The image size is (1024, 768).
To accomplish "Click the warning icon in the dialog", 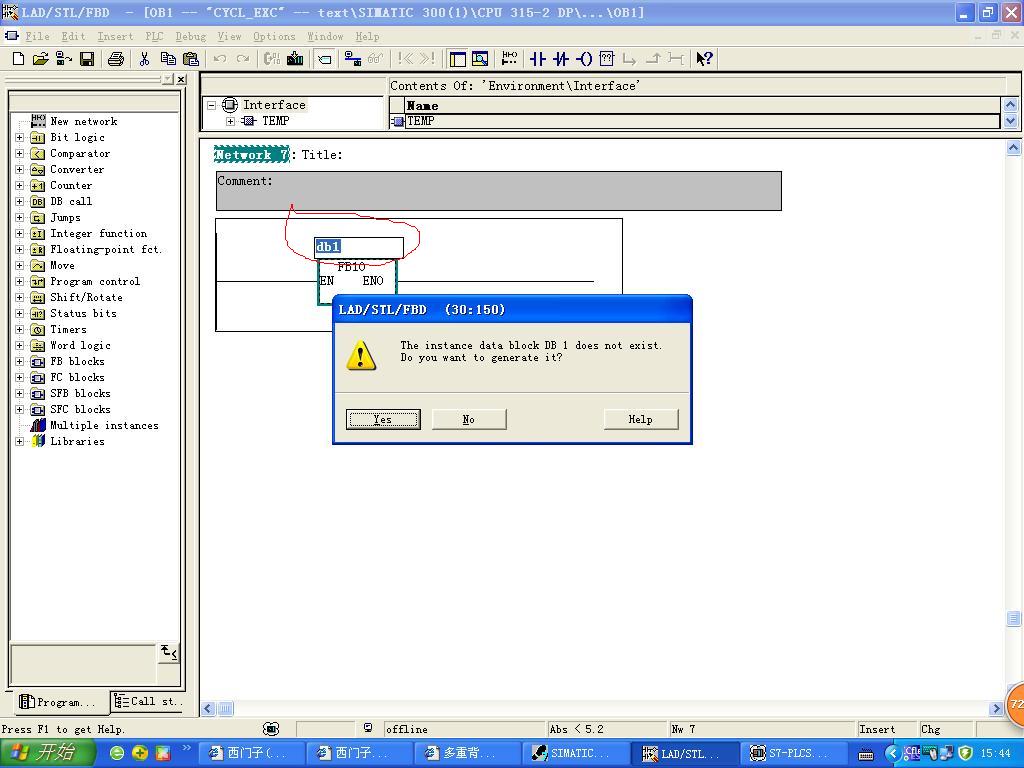I will click(360, 356).
